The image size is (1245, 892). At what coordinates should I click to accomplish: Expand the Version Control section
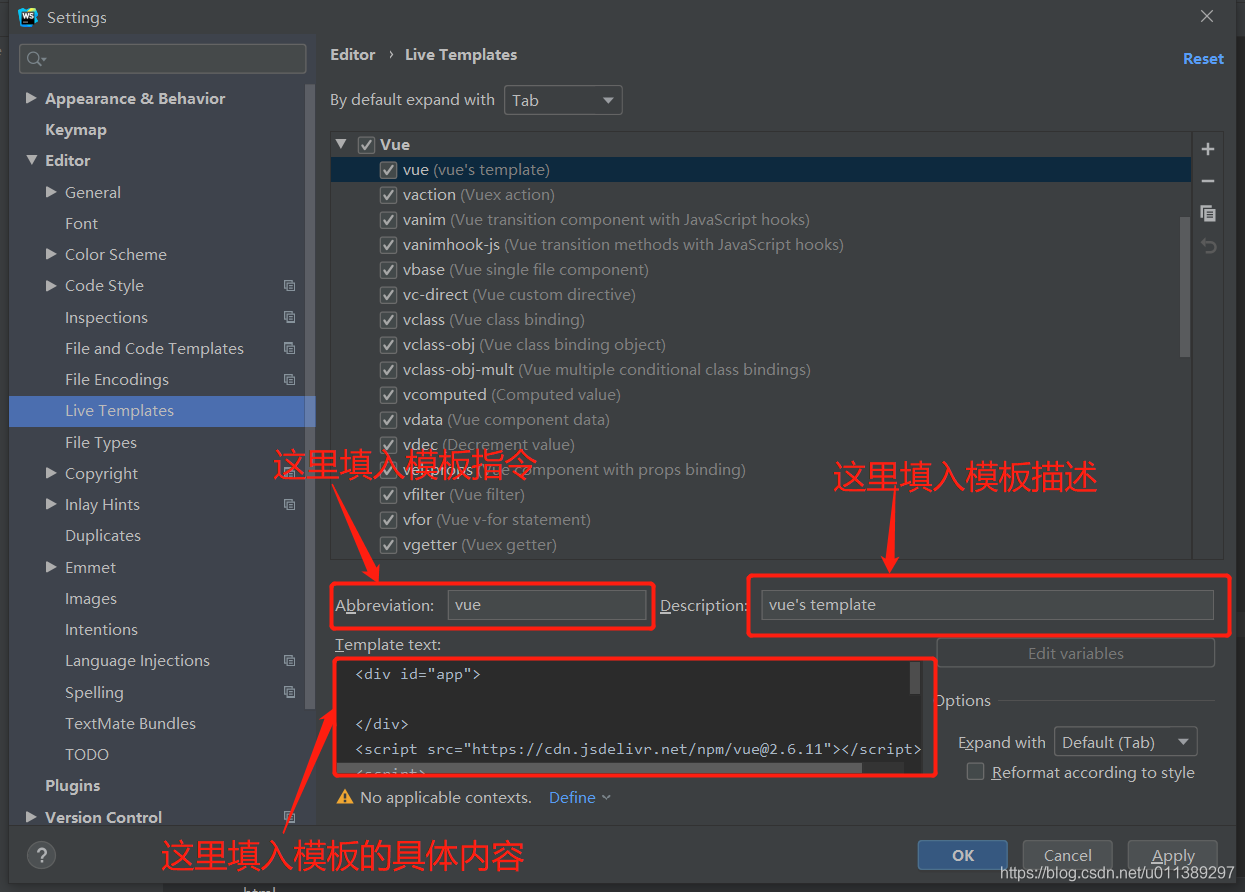(31, 817)
